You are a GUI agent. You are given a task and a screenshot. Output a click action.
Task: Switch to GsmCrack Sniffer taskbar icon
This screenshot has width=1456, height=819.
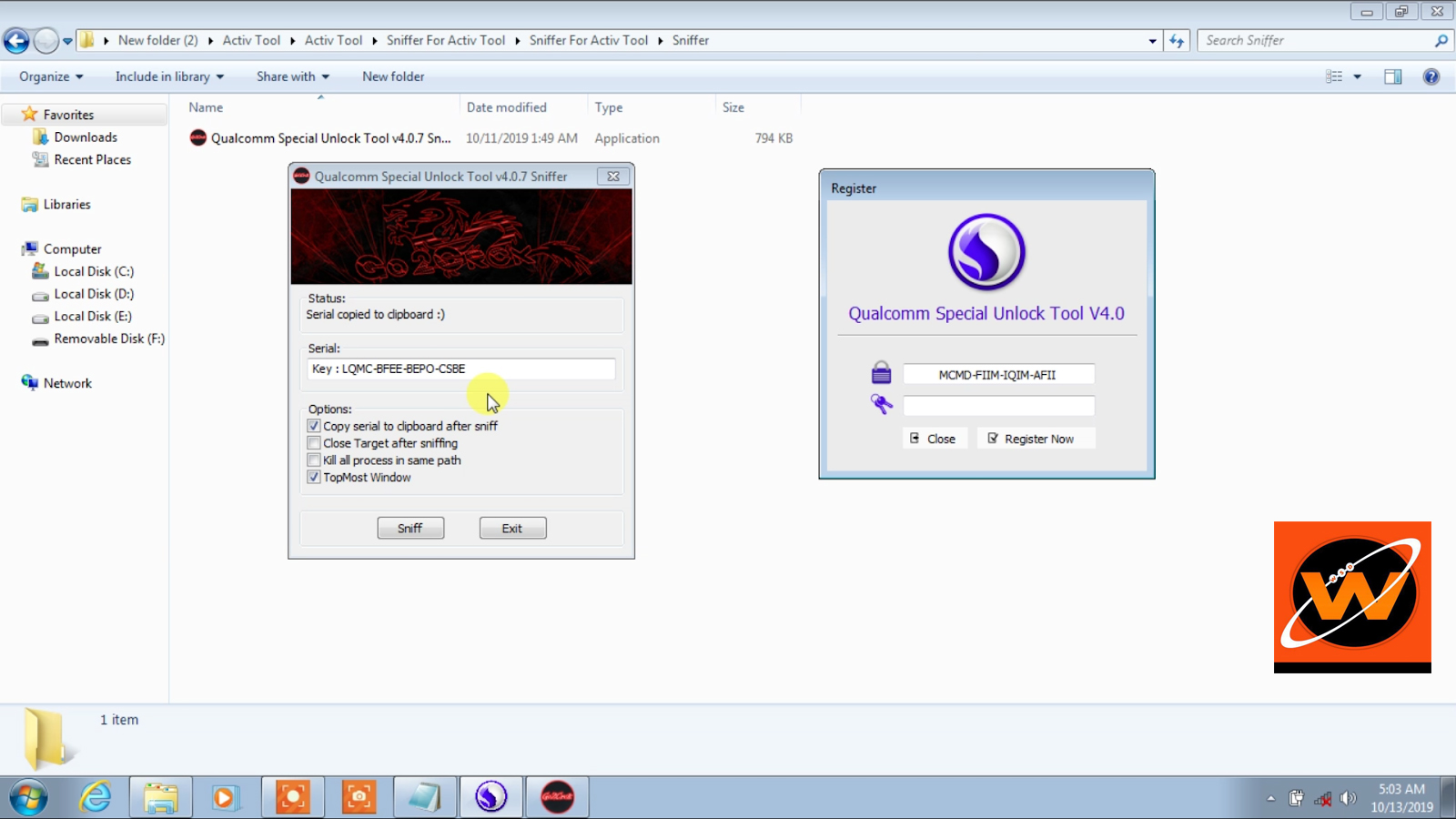557,797
